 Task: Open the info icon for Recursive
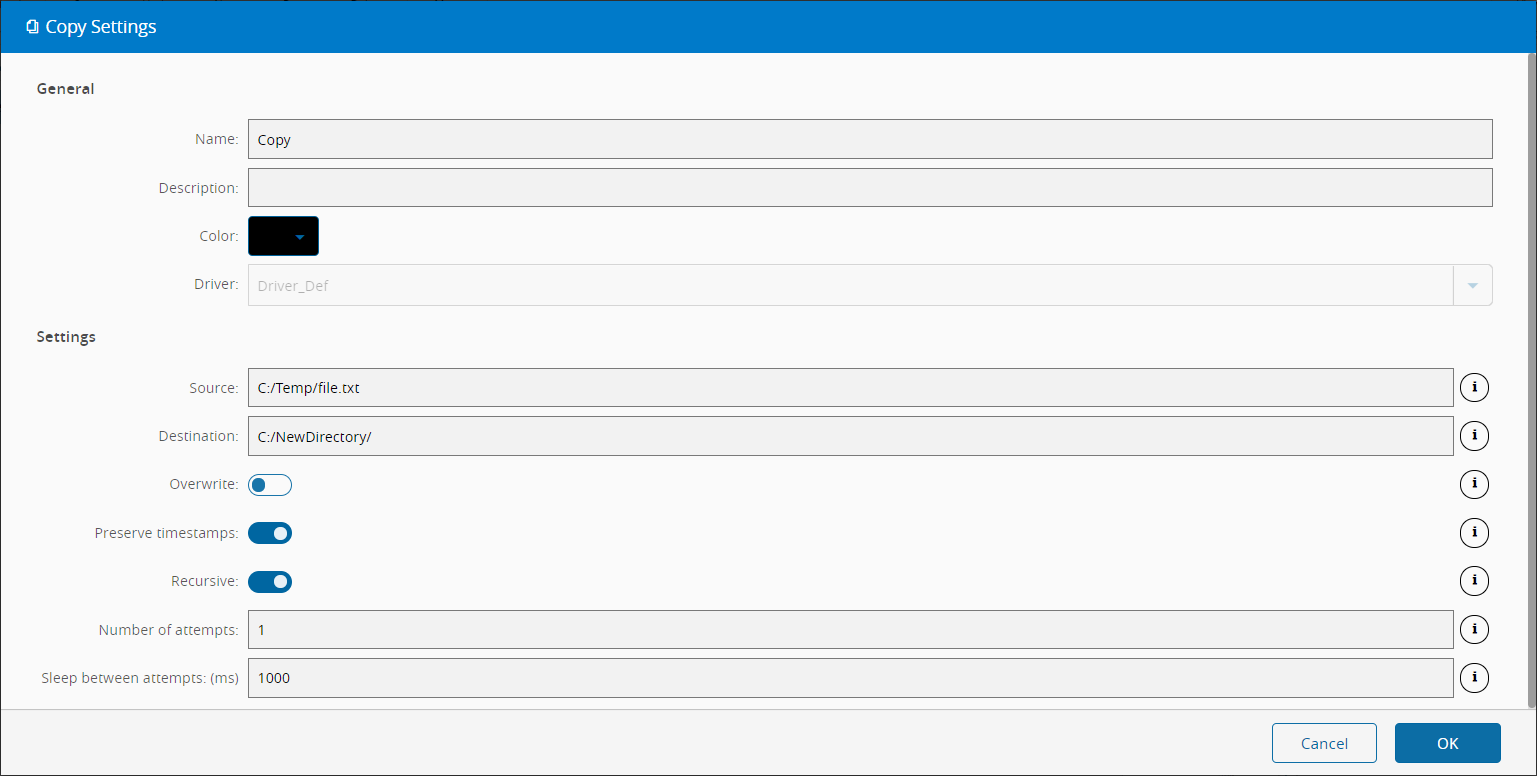point(1474,581)
